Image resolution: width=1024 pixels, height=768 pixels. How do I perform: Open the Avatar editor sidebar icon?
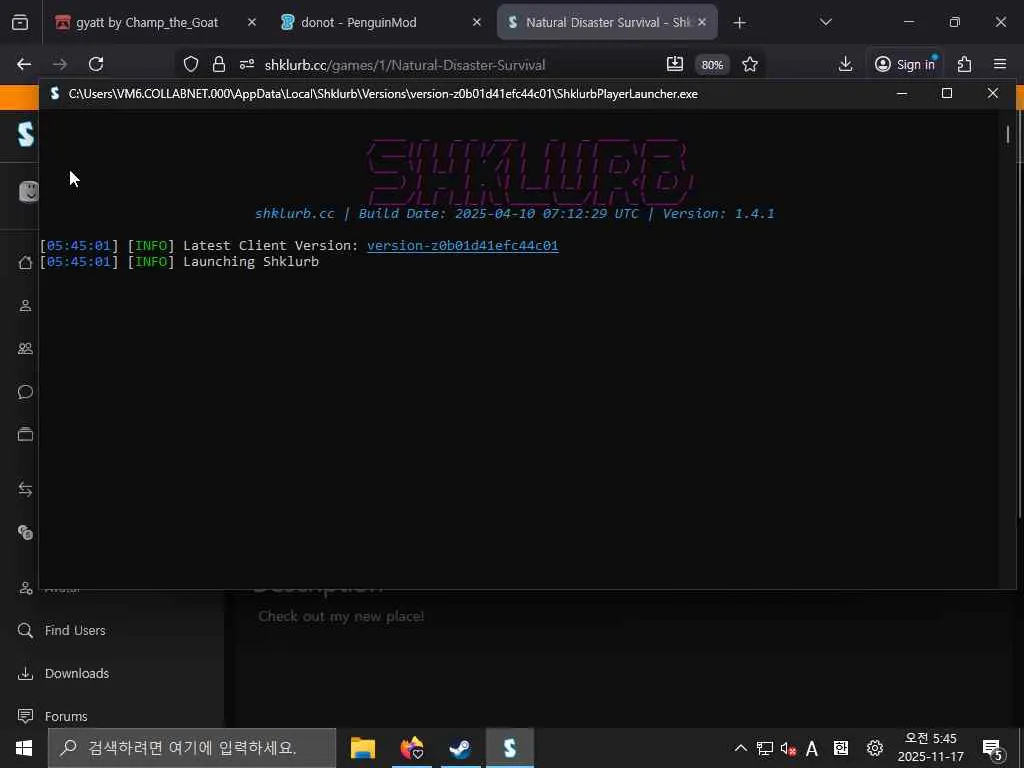[x=25, y=588]
